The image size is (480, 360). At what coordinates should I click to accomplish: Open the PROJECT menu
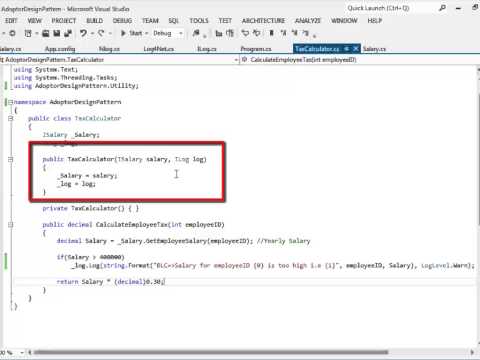[x=64, y=21]
